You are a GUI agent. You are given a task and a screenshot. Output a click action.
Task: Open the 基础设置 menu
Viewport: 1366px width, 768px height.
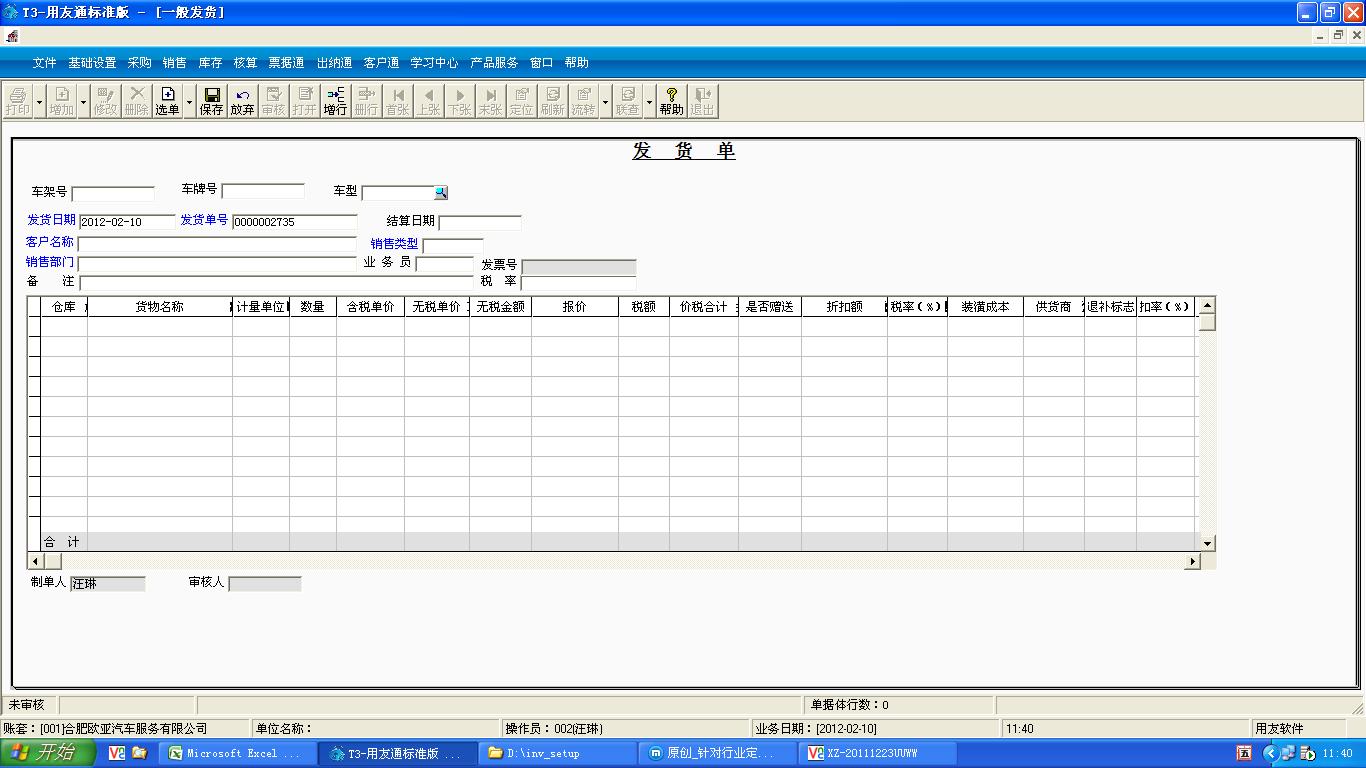coord(92,63)
